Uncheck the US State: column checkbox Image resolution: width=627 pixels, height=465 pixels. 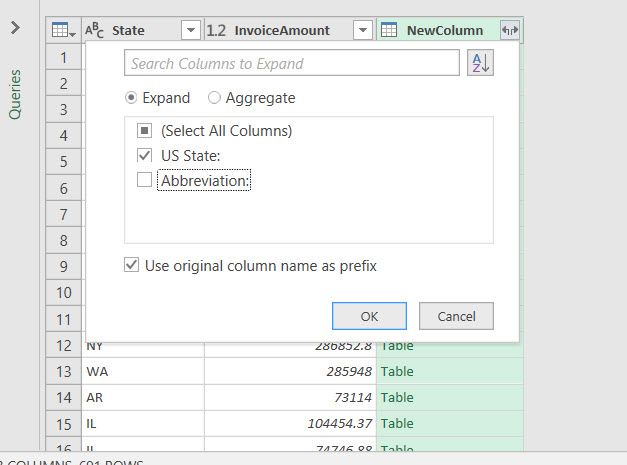[144, 155]
